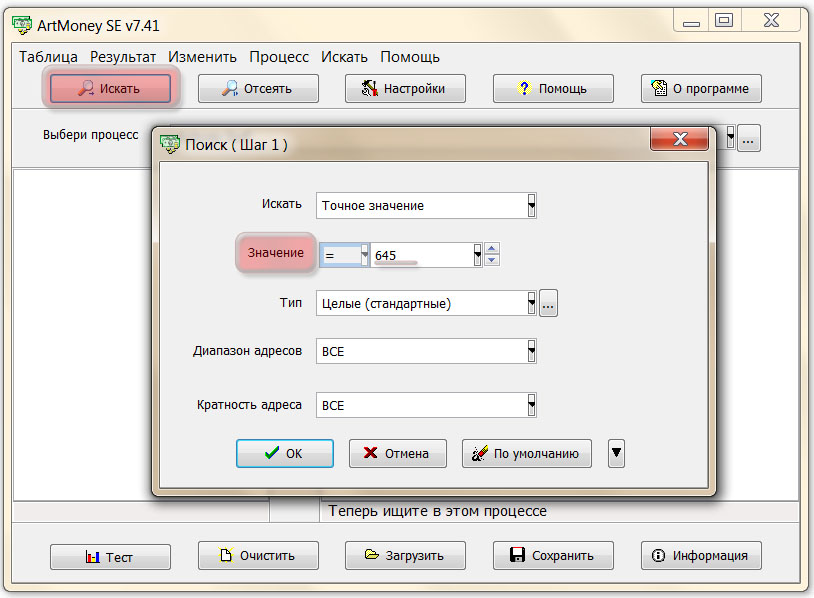The image size is (814, 598).
Task: Click the Отмена cancel button
Action: (x=398, y=453)
